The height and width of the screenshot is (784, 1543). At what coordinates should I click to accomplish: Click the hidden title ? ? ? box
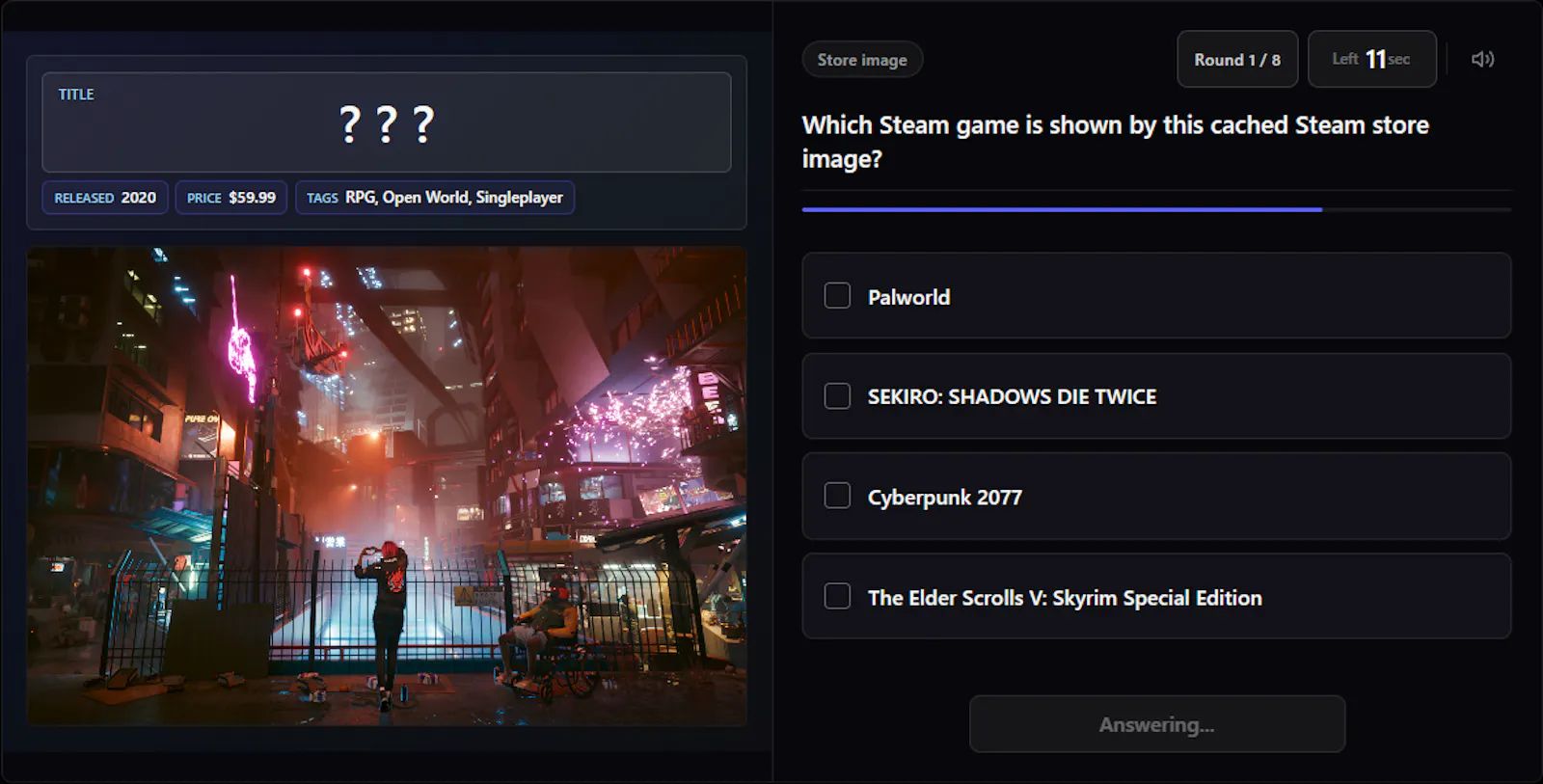(x=387, y=122)
